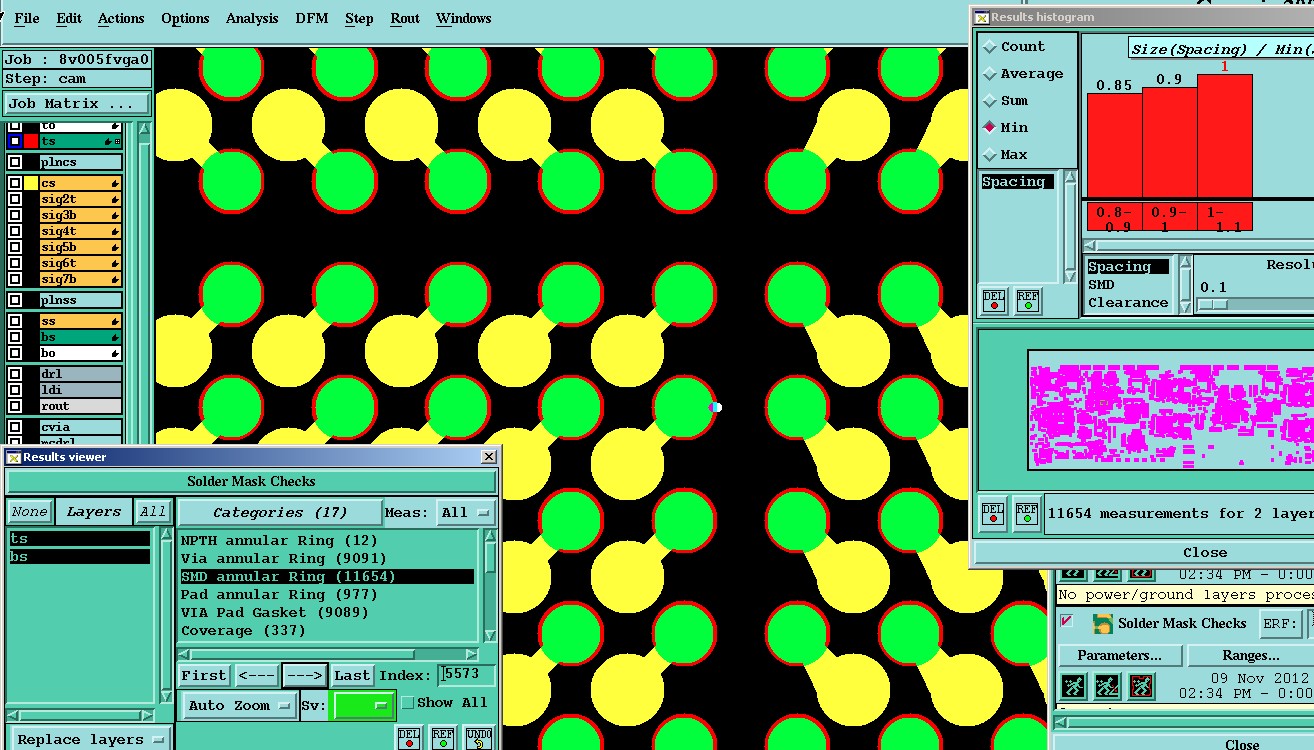Toggle visibility checkbox for drl layer
The height and width of the screenshot is (750, 1314).
pos(15,374)
